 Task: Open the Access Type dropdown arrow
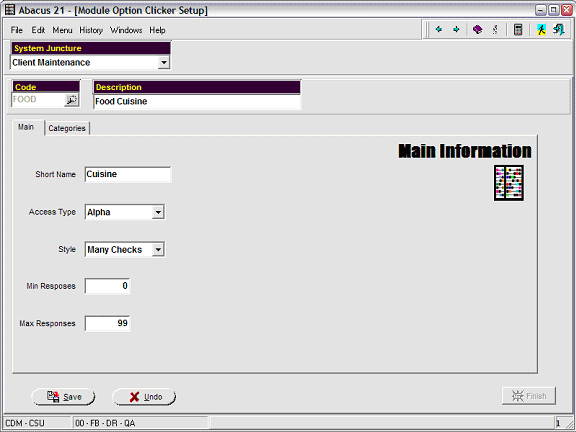(158, 212)
